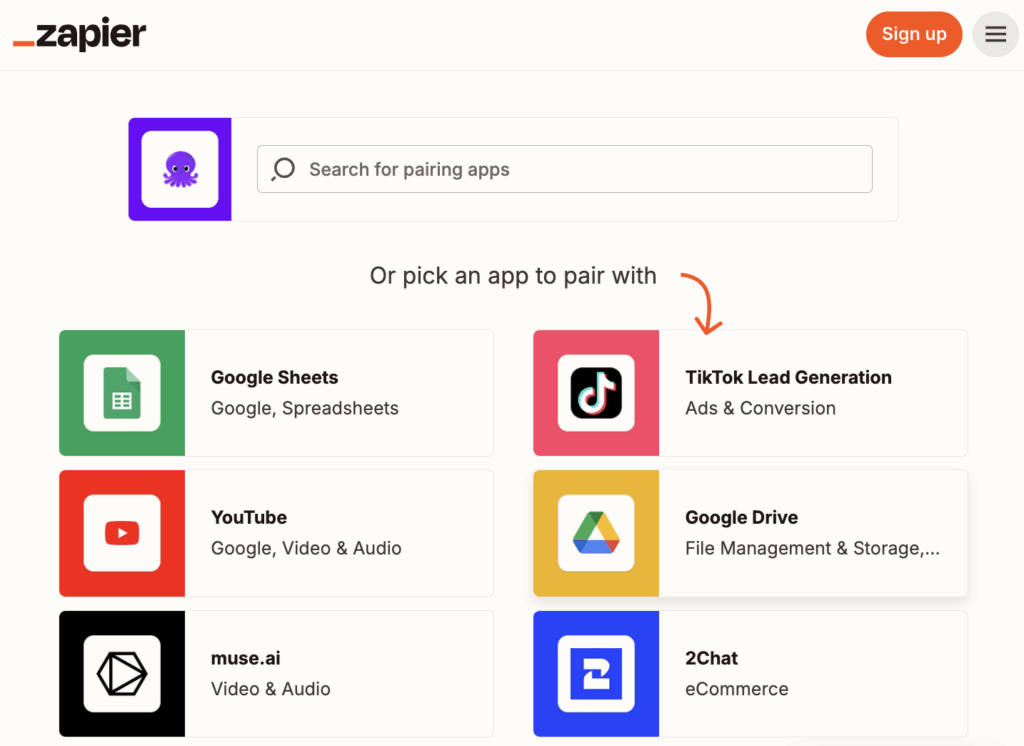
Task: Click the 'Video & Audio' text under muse.ai
Action: pos(270,689)
